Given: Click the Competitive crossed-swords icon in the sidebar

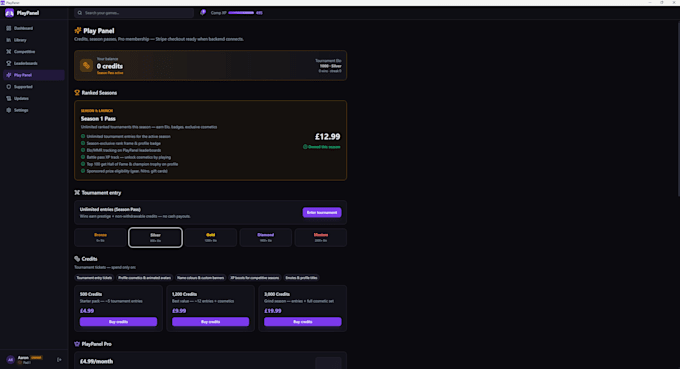Looking at the screenshot, I should [9, 52].
